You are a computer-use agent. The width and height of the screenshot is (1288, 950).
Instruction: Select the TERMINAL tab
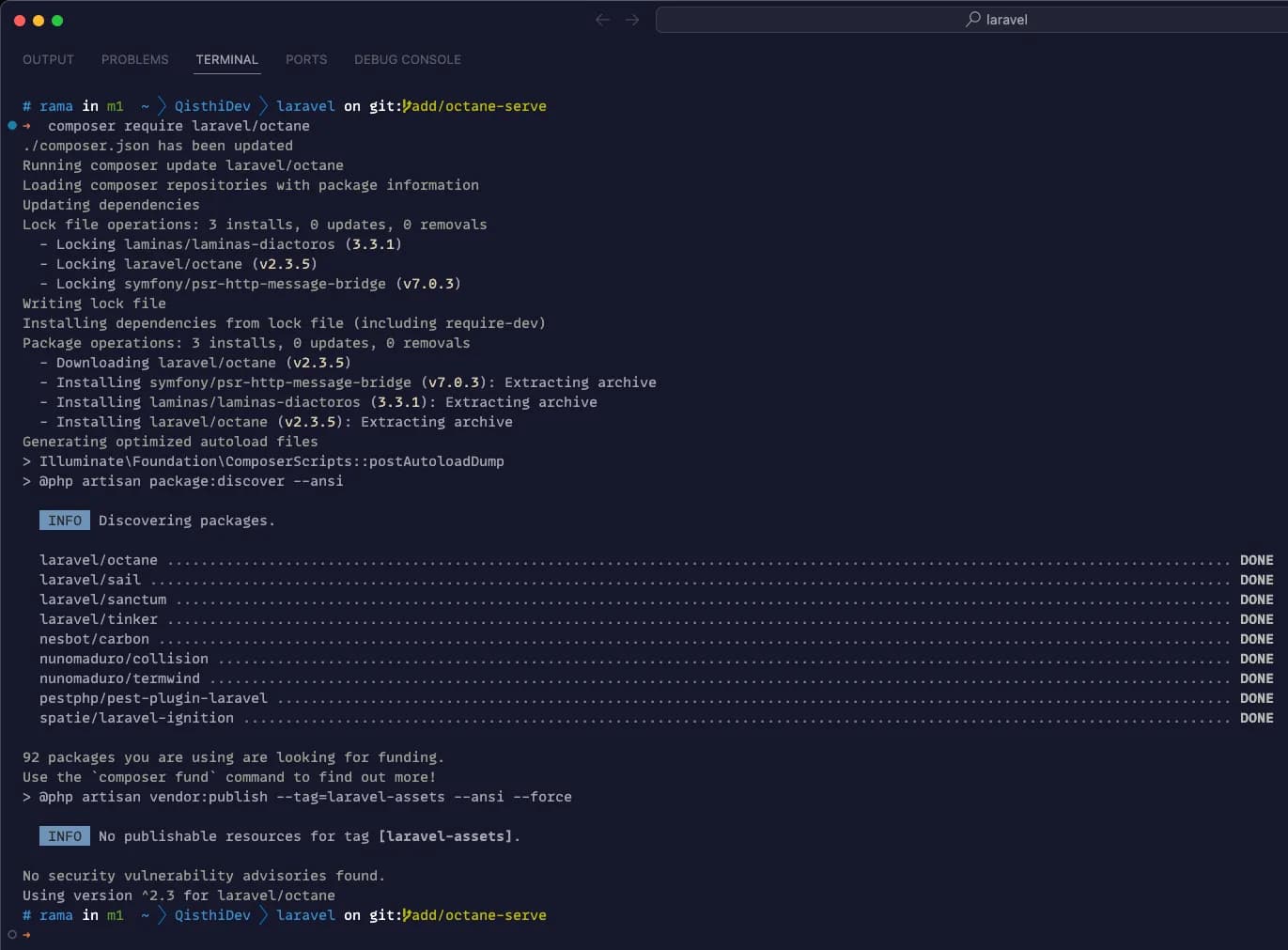pos(226,59)
